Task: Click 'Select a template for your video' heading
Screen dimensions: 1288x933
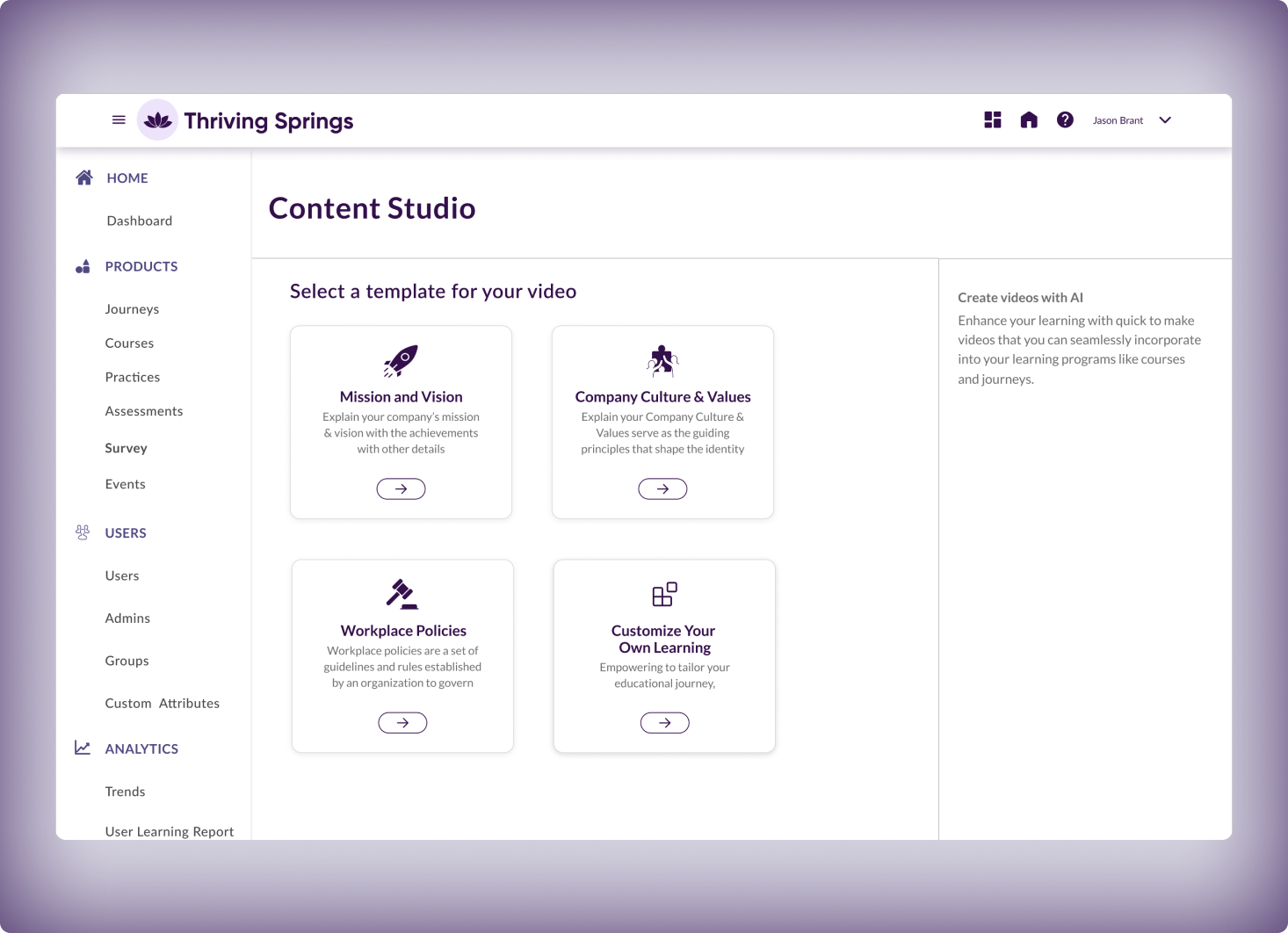Action: [433, 292]
